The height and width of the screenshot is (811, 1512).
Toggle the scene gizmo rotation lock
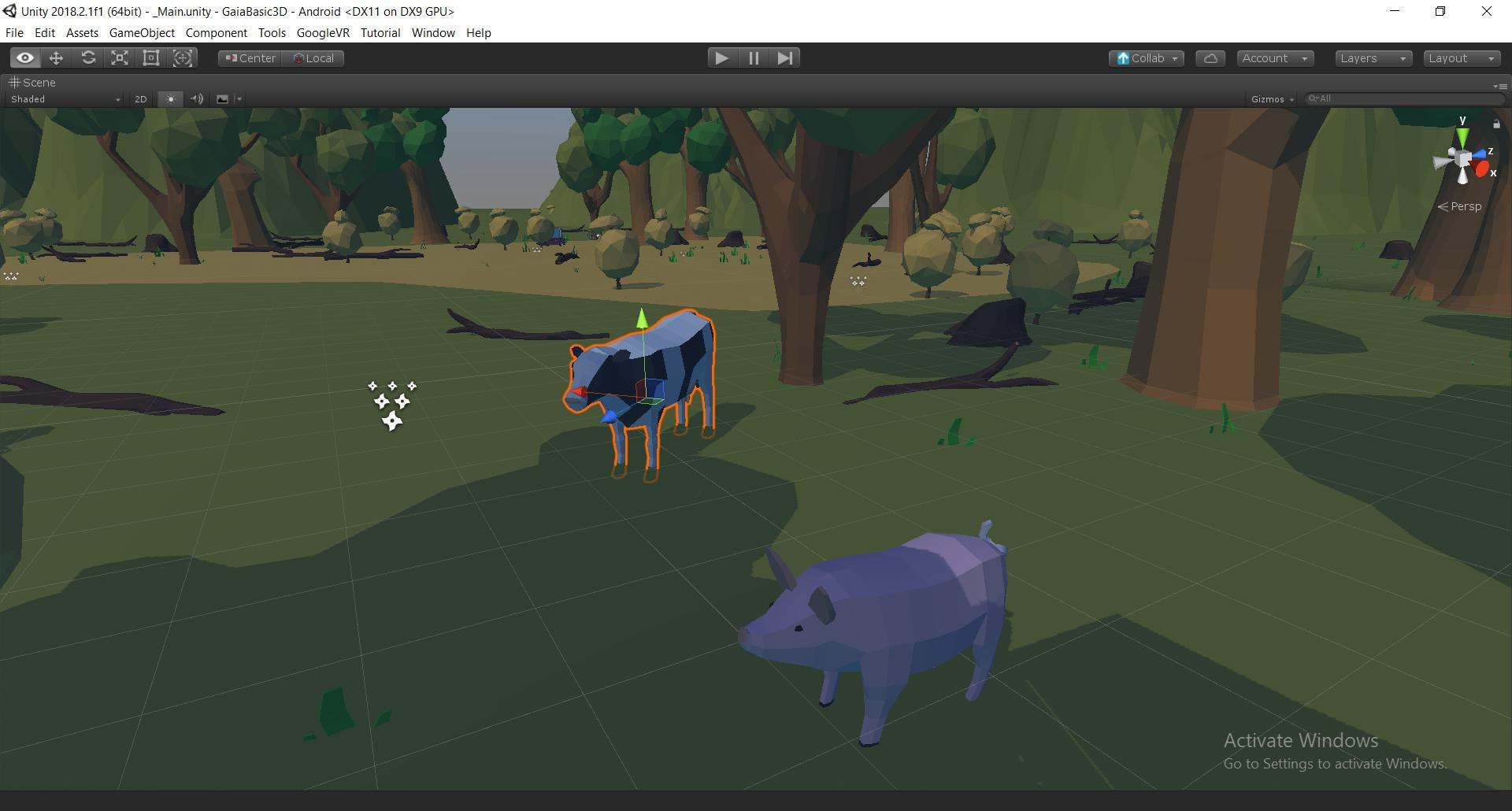1496,124
